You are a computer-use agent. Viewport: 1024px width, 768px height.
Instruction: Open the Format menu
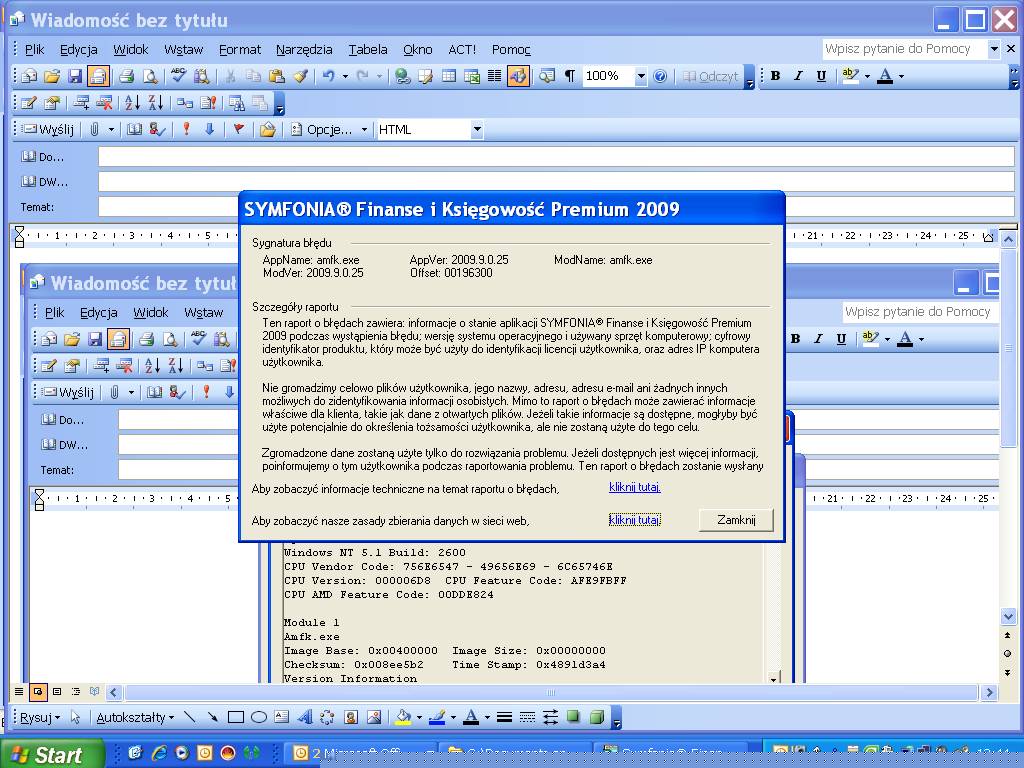pyautogui.click(x=240, y=50)
